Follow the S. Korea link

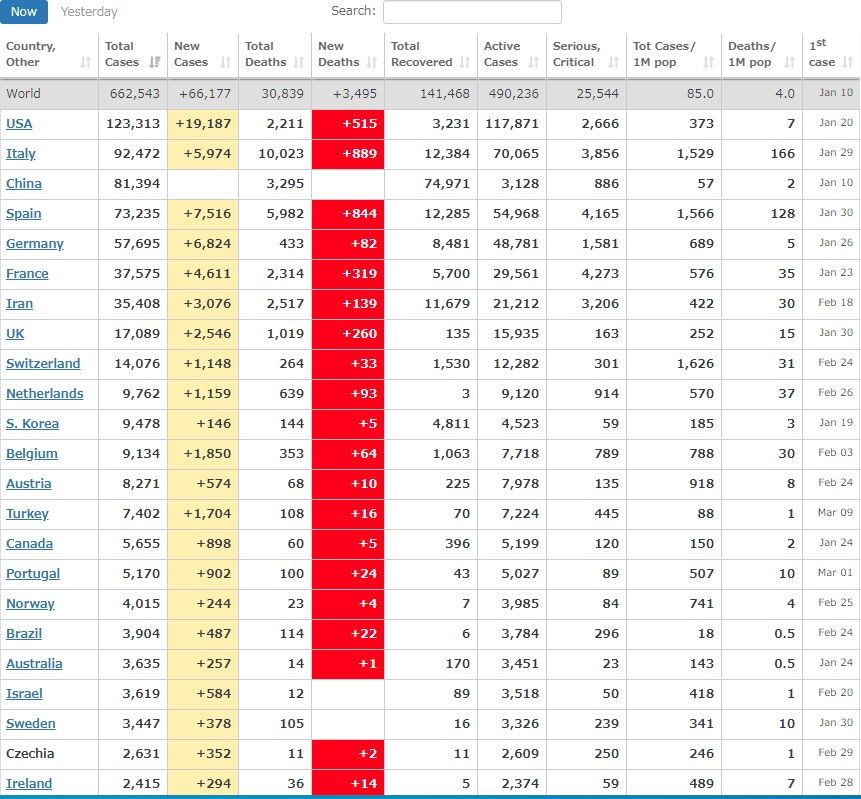[x=32, y=423]
